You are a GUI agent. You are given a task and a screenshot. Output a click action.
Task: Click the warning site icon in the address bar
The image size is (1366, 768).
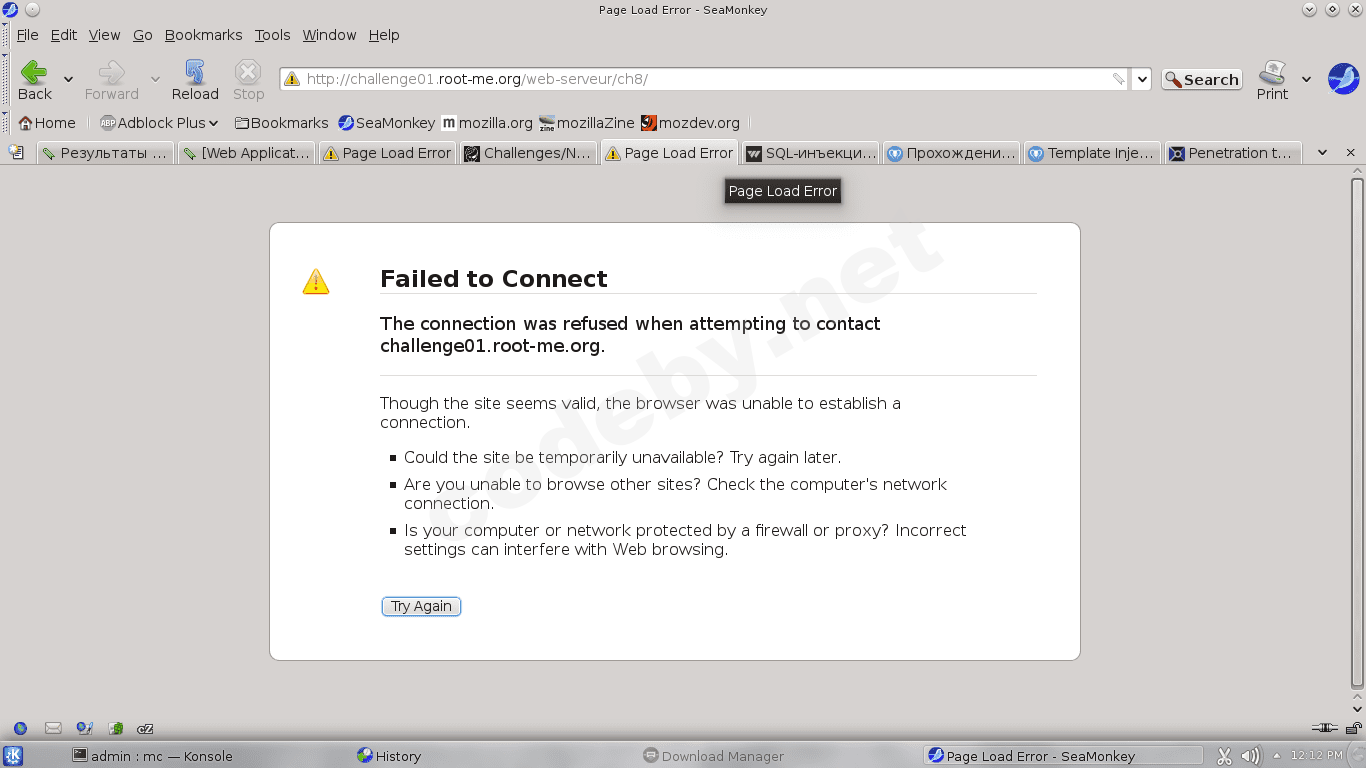[x=292, y=79]
